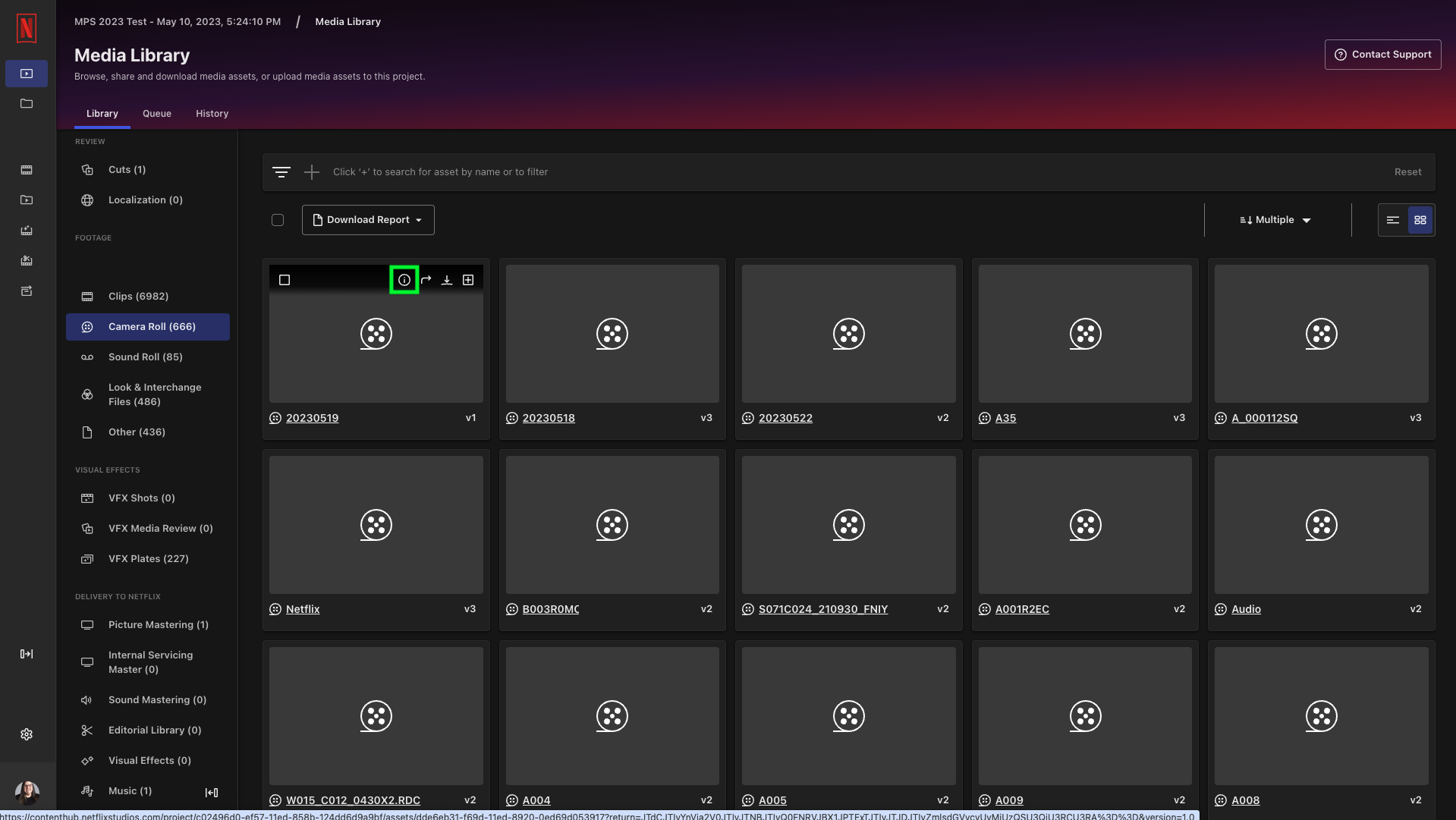Viewport: 1456px width, 820px height.
Task: Switch to grid view layout
Action: pyautogui.click(x=1420, y=220)
